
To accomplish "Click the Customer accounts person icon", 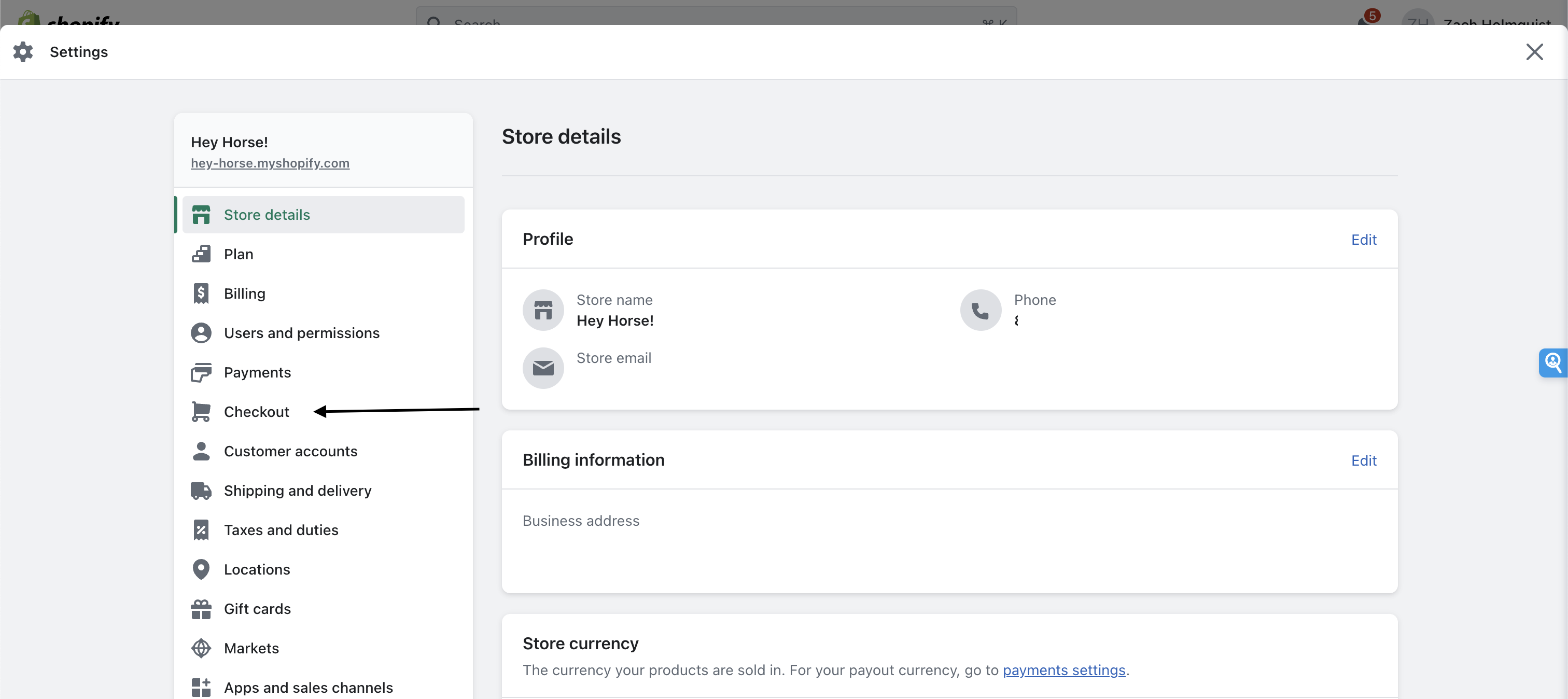I will pyautogui.click(x=201, y=451).
